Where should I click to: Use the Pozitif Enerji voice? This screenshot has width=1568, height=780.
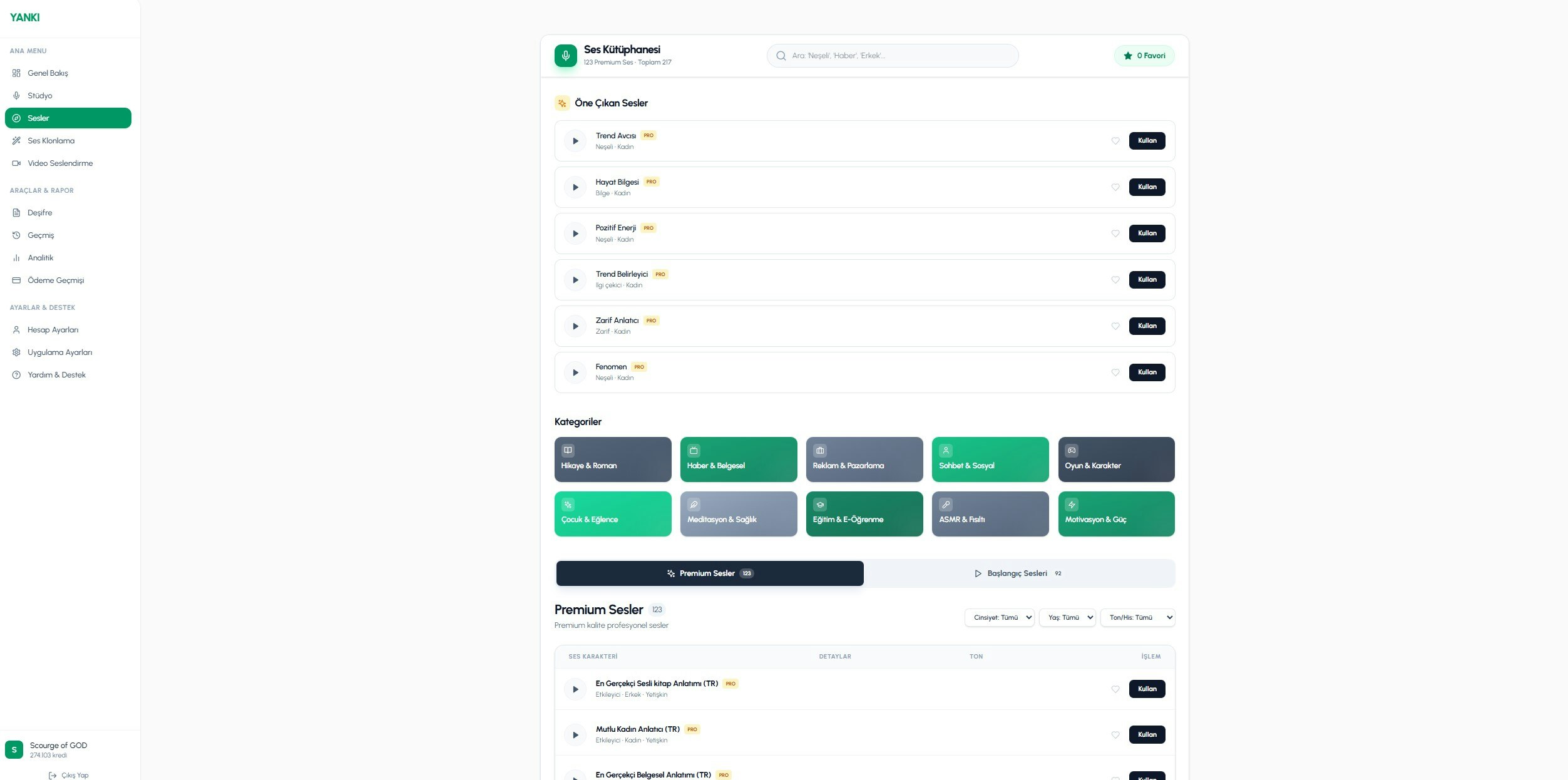click(x=1146, y=233)
